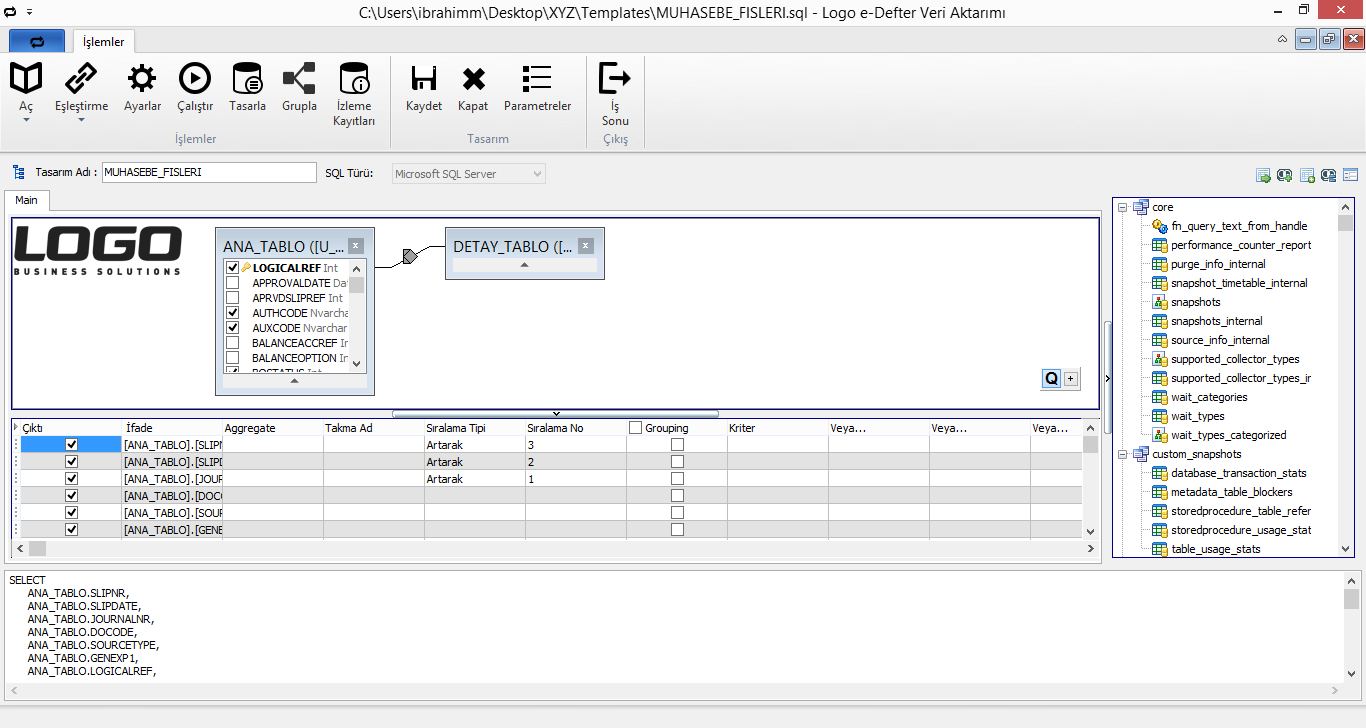
Task: Click the Artarak cell with Sıralama No 2
Action: pyautogui.click(x=474, y=462)
